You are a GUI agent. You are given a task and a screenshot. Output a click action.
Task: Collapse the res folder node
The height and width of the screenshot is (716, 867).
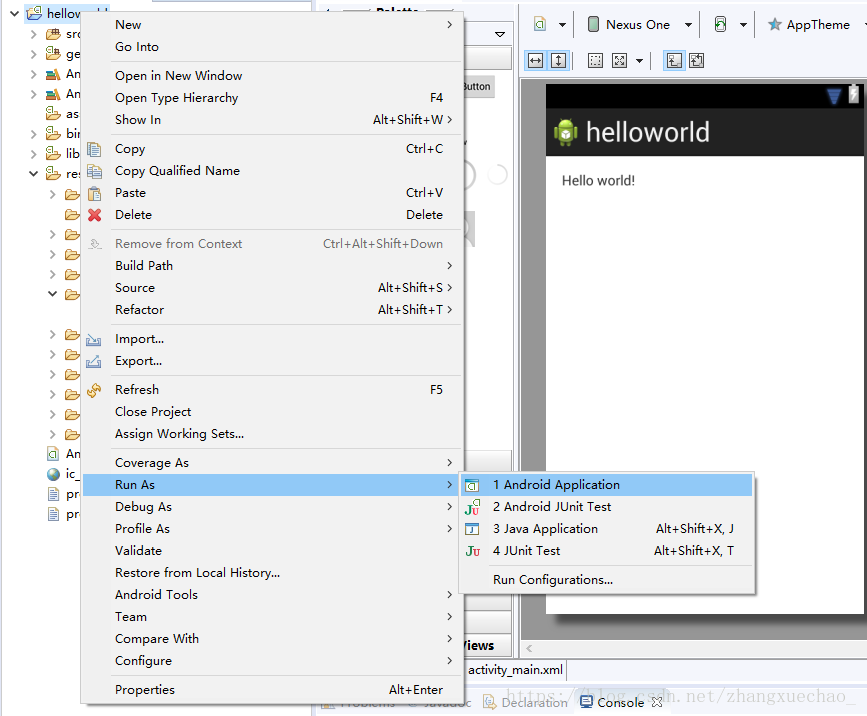(34, 174)
